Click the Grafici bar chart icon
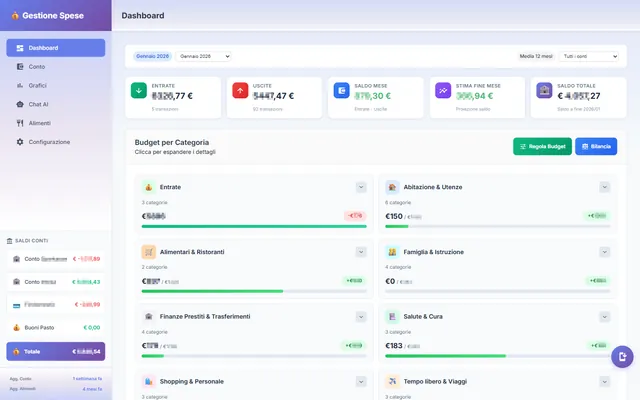Image resolution: width=640 pixels, height=400 pixels. 20,85
